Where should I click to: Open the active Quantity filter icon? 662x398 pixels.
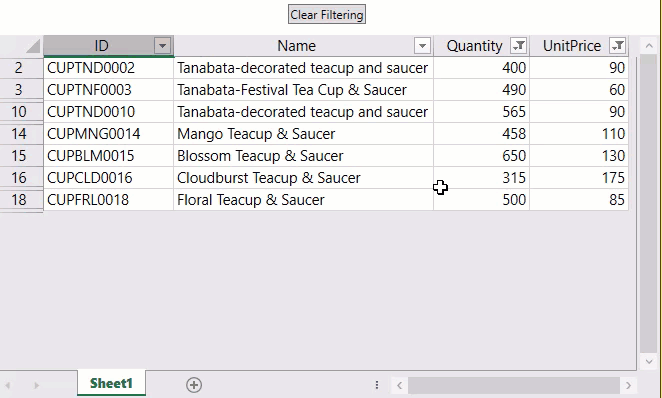coord(518,46)
